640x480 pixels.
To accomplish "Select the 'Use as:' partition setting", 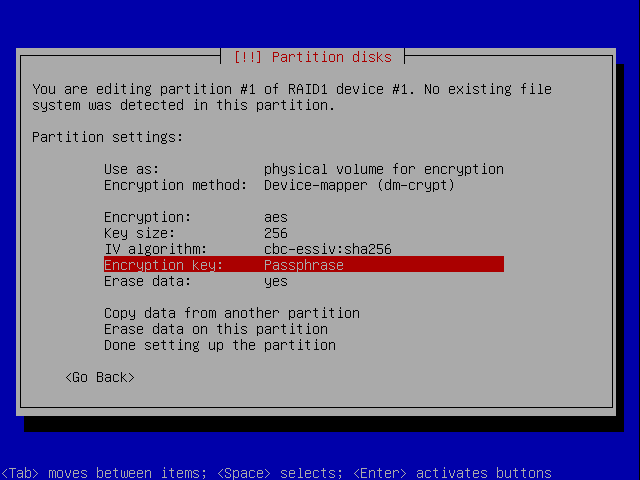I will 304,169.
